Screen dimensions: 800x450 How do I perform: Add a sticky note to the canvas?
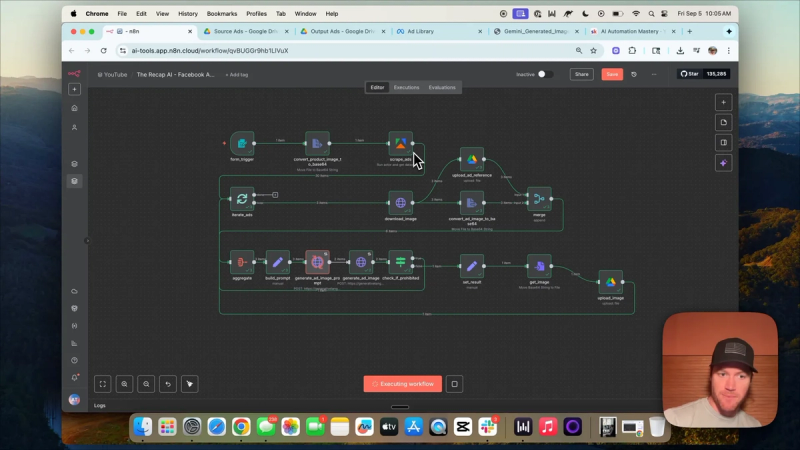[723, 122]
